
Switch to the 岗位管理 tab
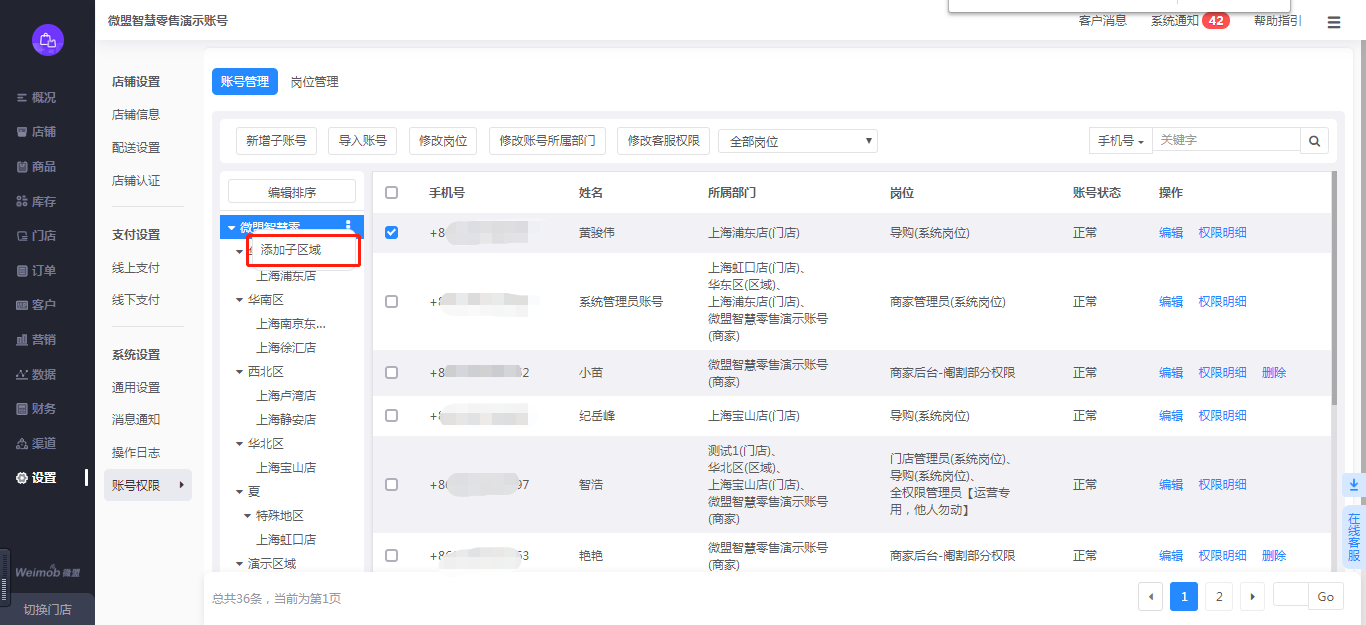pyautogui.click(x=314, y=82)
